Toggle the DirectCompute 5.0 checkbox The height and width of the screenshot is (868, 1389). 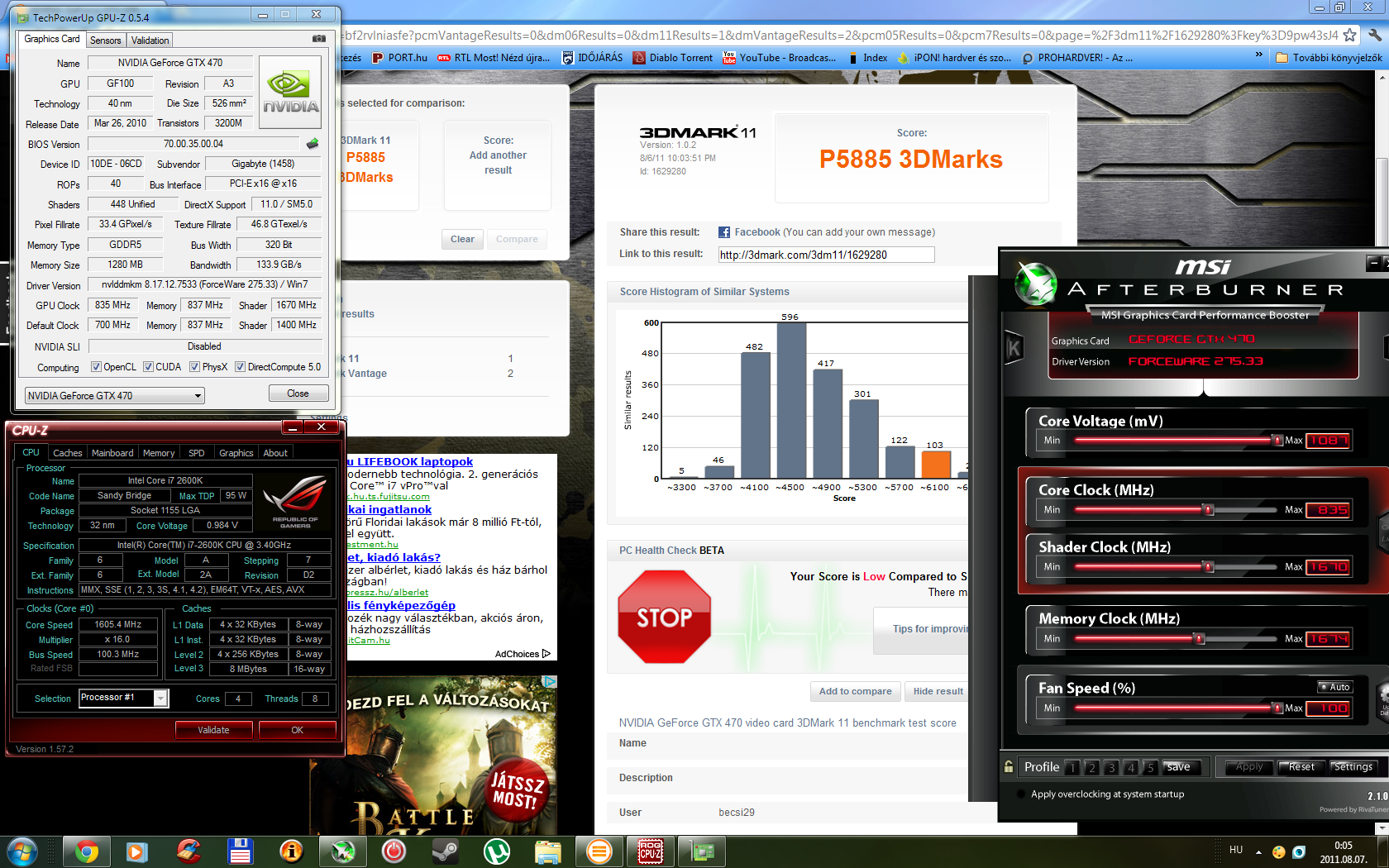tap(240, 367)
